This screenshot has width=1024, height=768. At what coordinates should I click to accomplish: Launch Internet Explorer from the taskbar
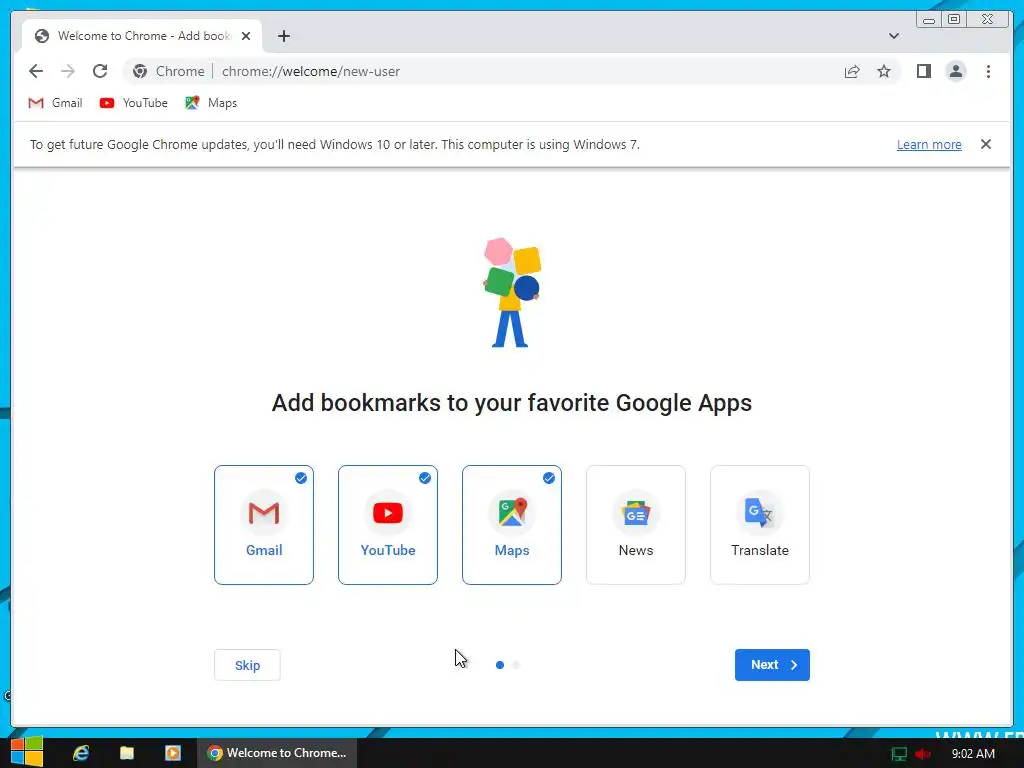(81, 753)
